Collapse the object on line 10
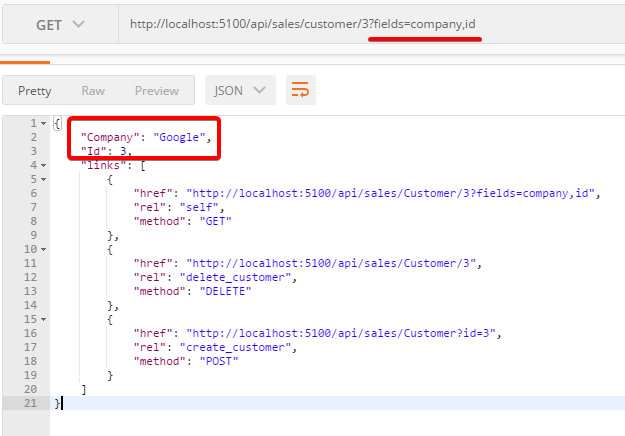Image resolution: width=625 pixels, height=436 pixels. [43, 249]
